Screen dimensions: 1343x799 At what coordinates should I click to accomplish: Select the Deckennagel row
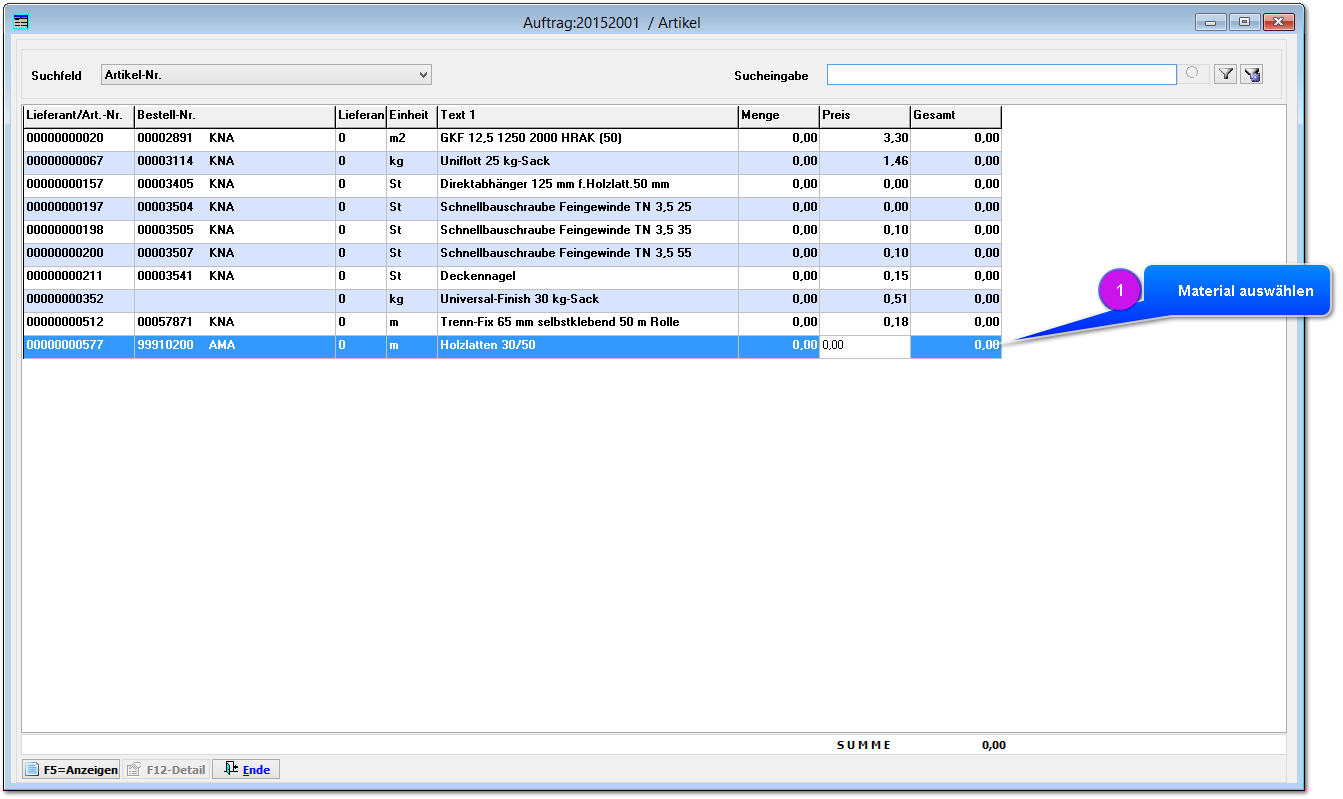pyautogui.click(x=512, y=276)
